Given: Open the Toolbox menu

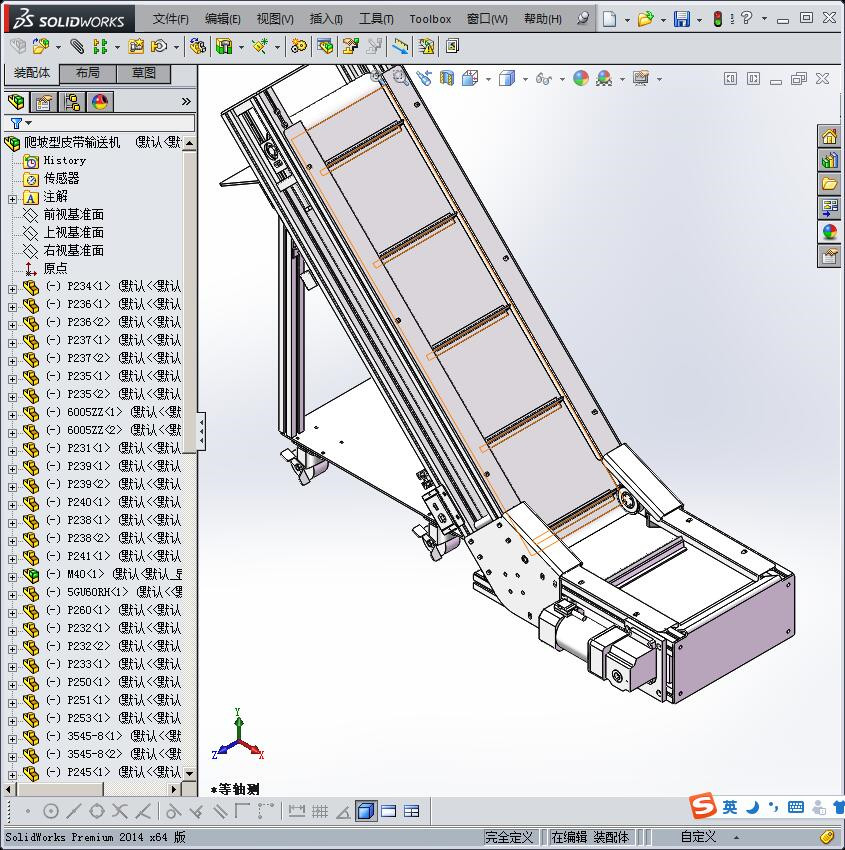Looking at the screenshot, I should (430, 19).
